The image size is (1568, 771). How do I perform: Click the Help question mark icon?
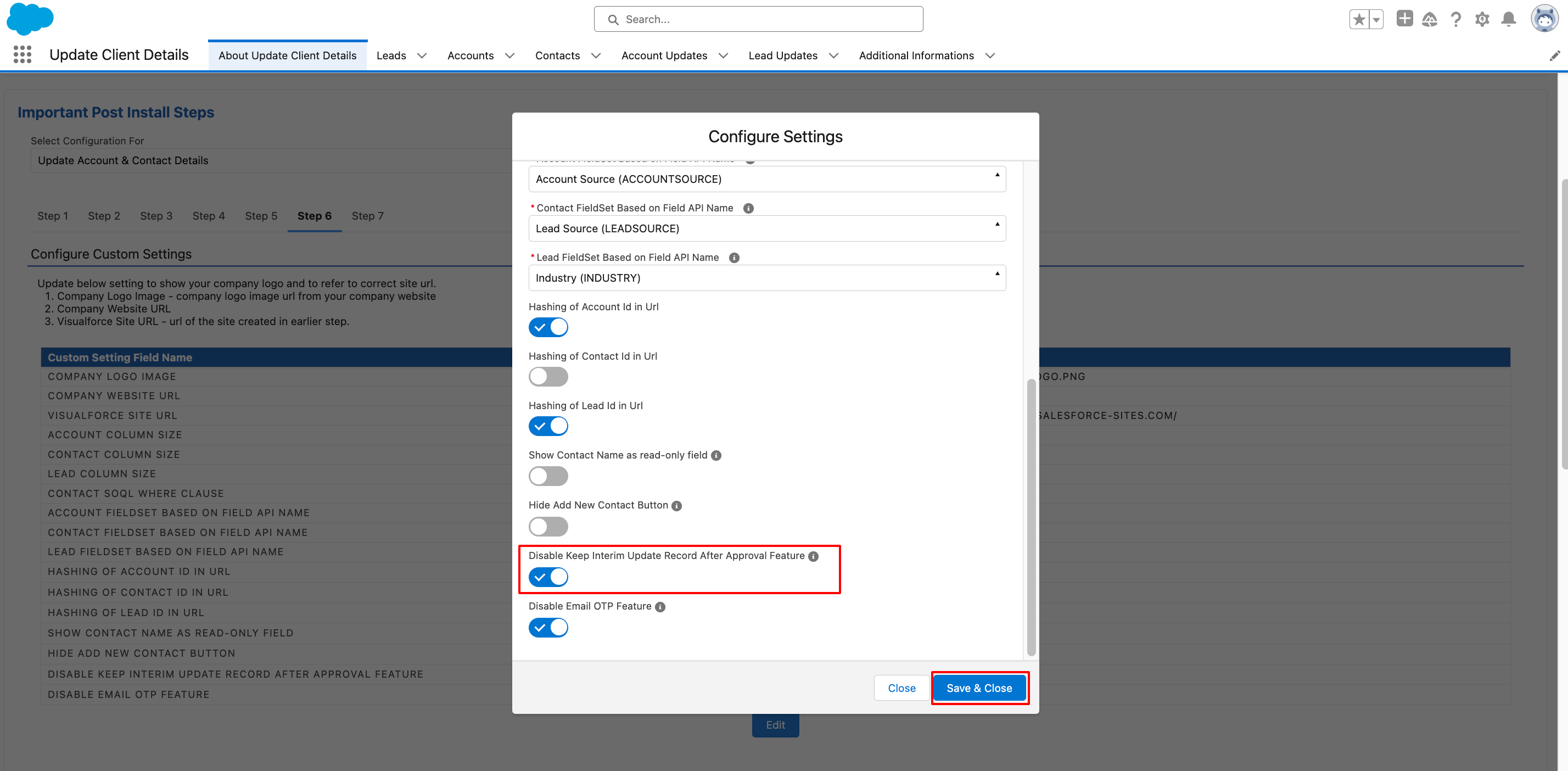(x=1455, y=19)
